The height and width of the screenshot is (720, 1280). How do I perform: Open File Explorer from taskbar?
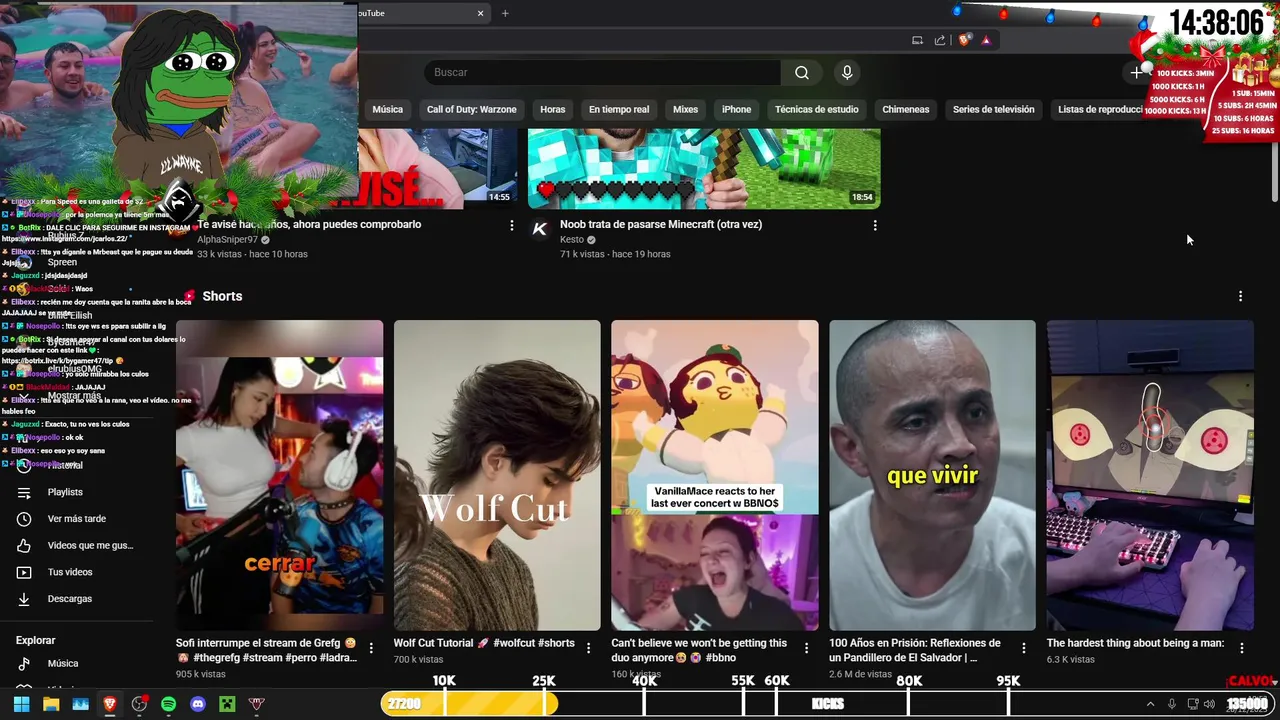click(51, 704)
